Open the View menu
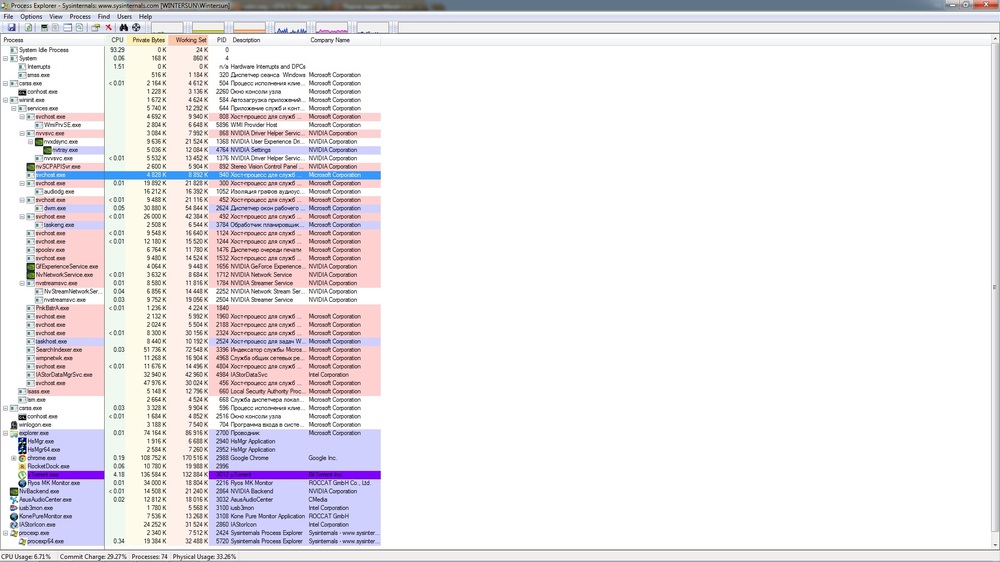The image size is (1000, 562). pyautogui.click(x=56, y=17)
